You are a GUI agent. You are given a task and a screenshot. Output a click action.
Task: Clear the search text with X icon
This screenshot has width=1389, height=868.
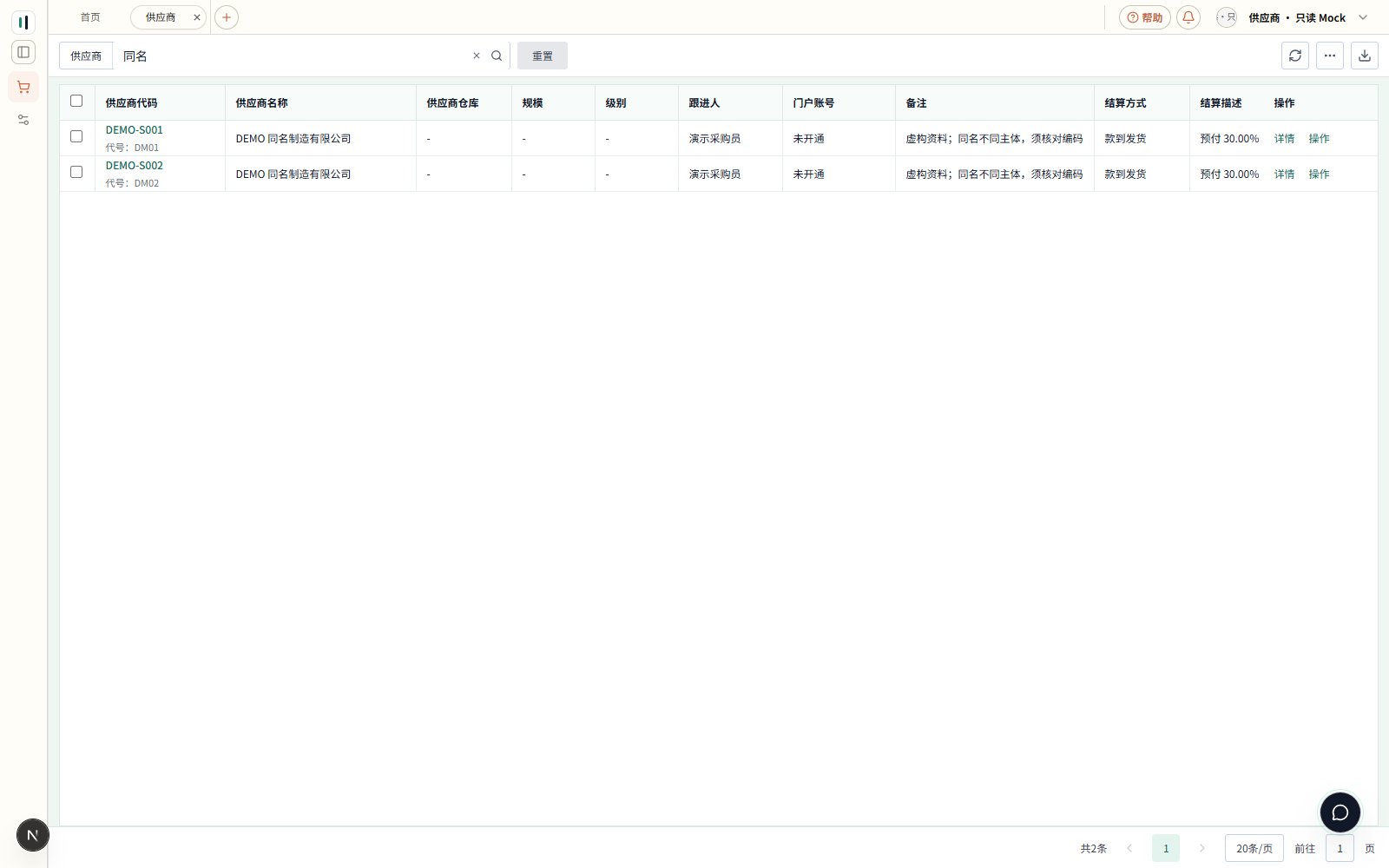476,56
